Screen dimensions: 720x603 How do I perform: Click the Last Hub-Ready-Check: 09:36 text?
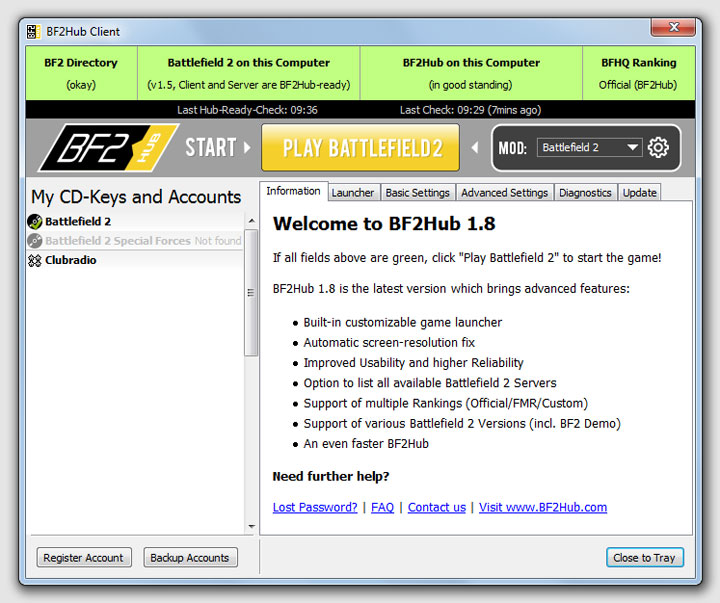click(247, 110)
